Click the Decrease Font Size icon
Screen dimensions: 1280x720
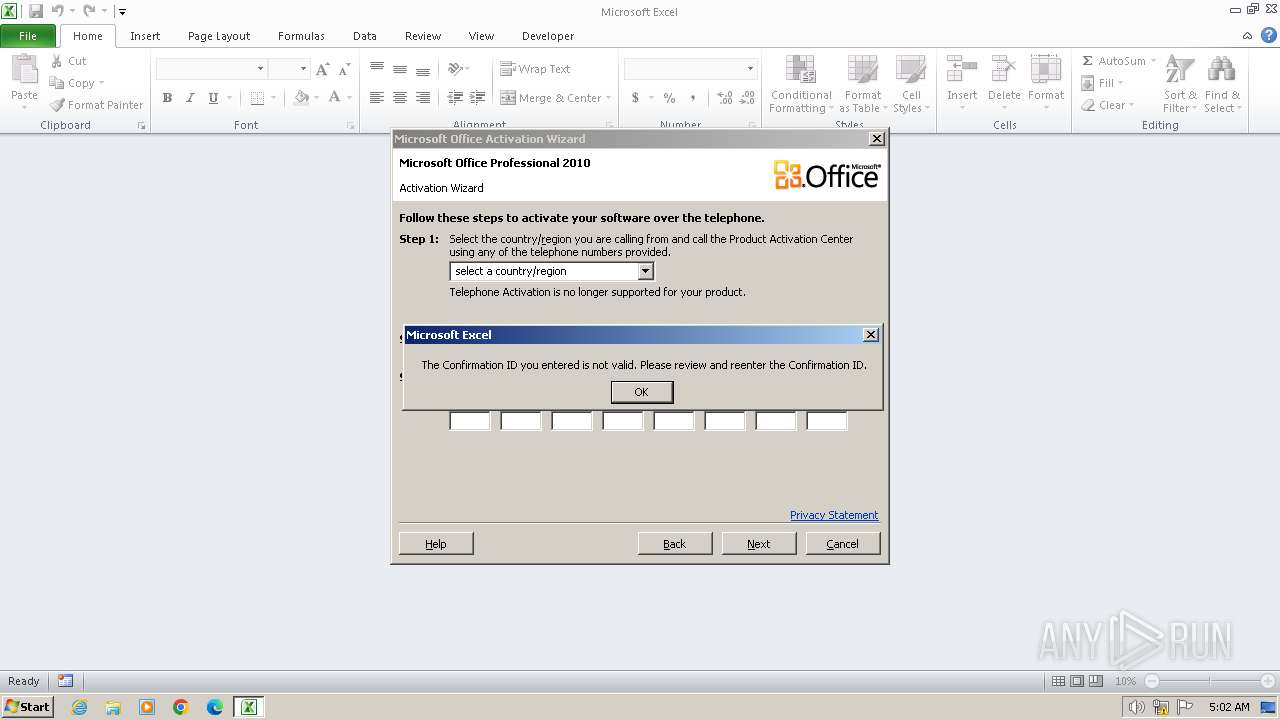click(x=344, y=69)
